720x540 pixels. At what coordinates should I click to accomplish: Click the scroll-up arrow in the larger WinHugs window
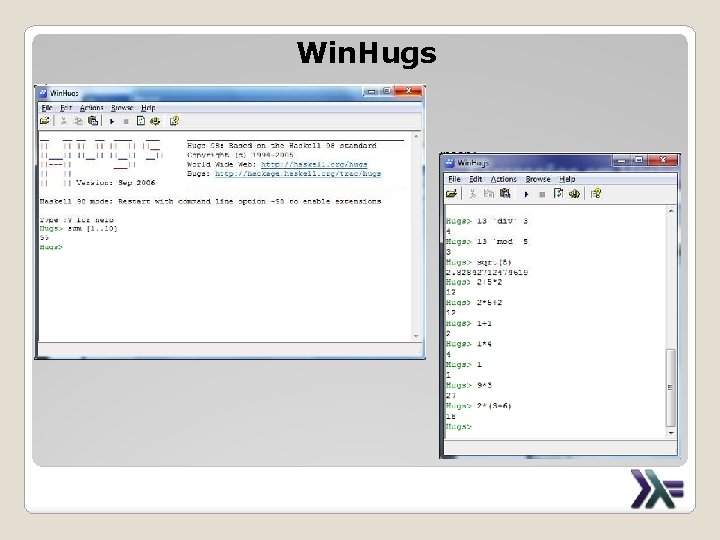click(416, 136)
